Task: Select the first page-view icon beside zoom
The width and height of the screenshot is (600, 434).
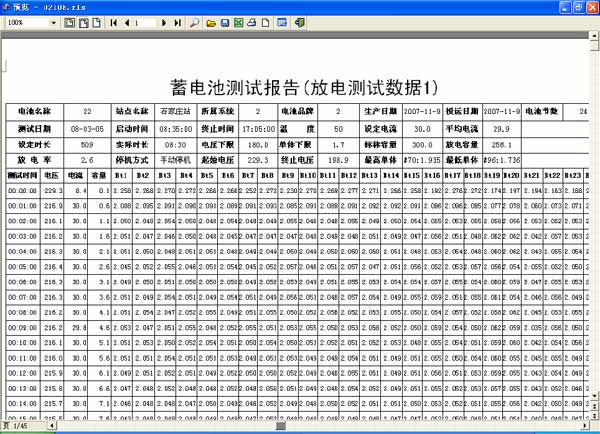Action: point(69,23)
